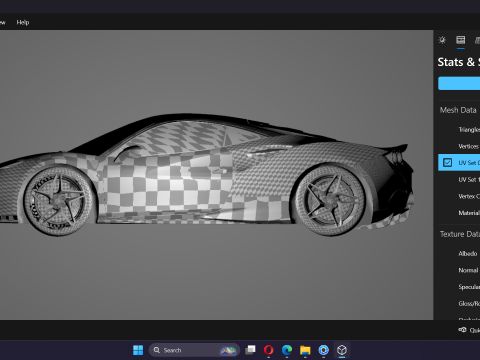Click the car model in the viewport
Viewport: 480px width, 360px height.
(207, 175)
